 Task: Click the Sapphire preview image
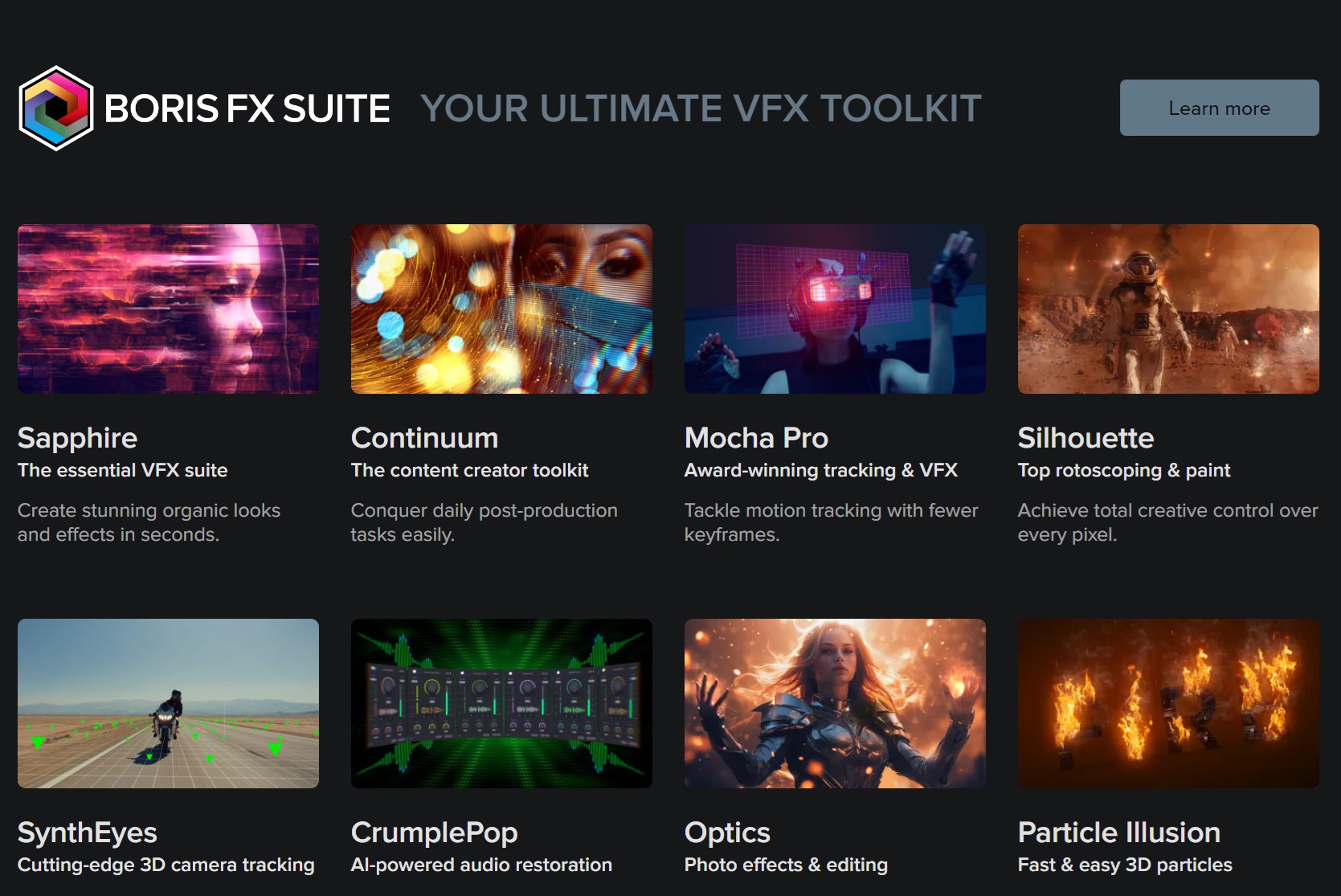point(167,309)
